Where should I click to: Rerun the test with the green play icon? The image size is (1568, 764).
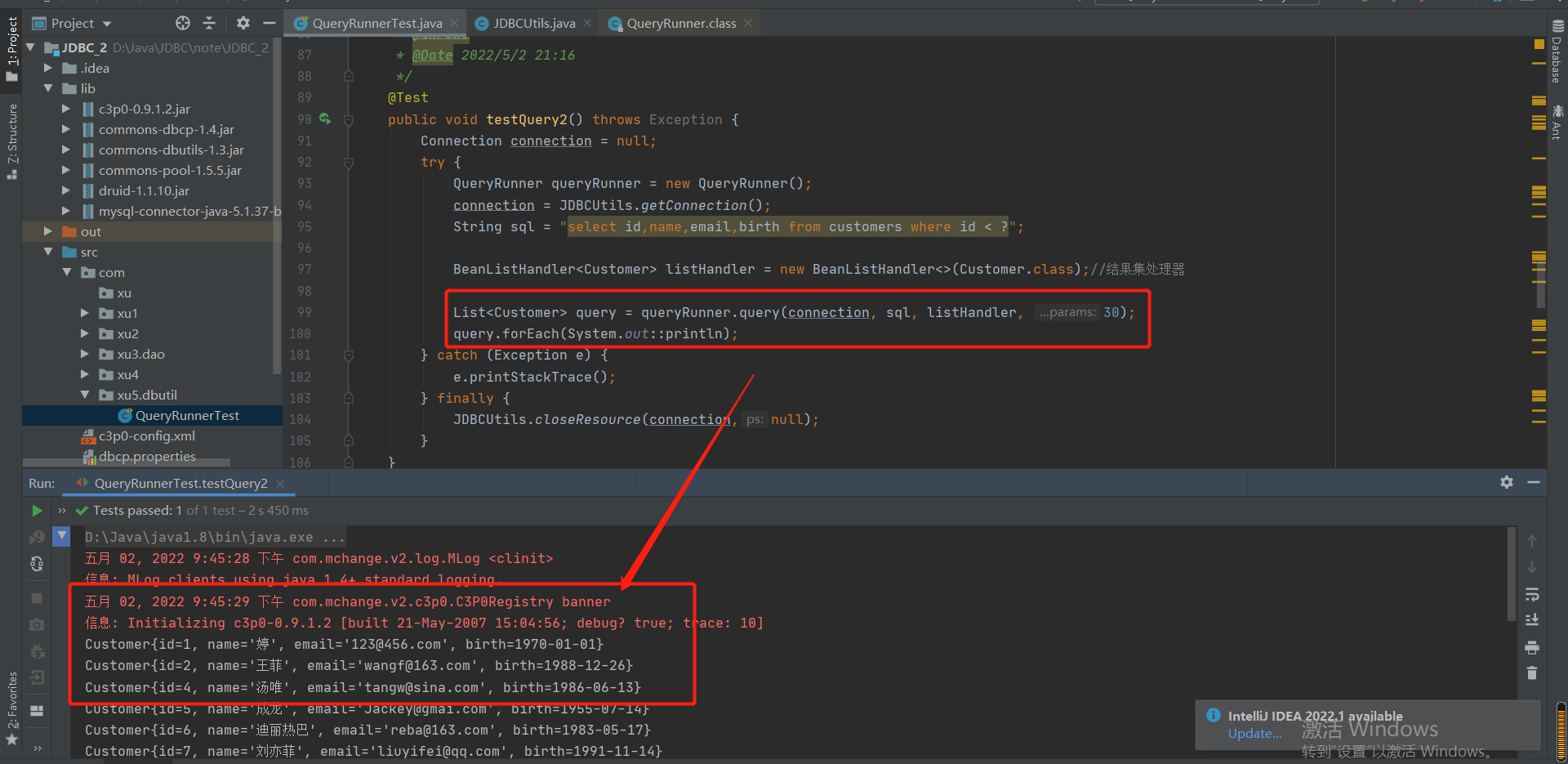(x=37, y=511)
